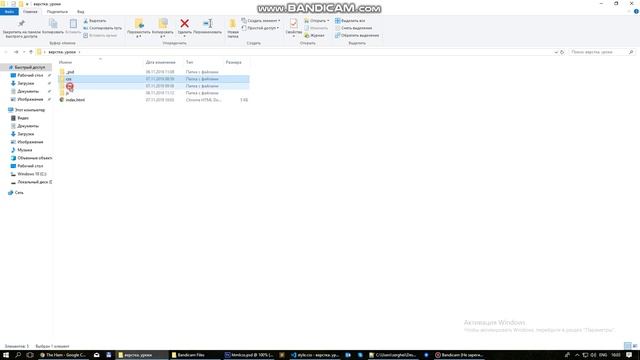Select the css folder row

[x=153, y=79]
